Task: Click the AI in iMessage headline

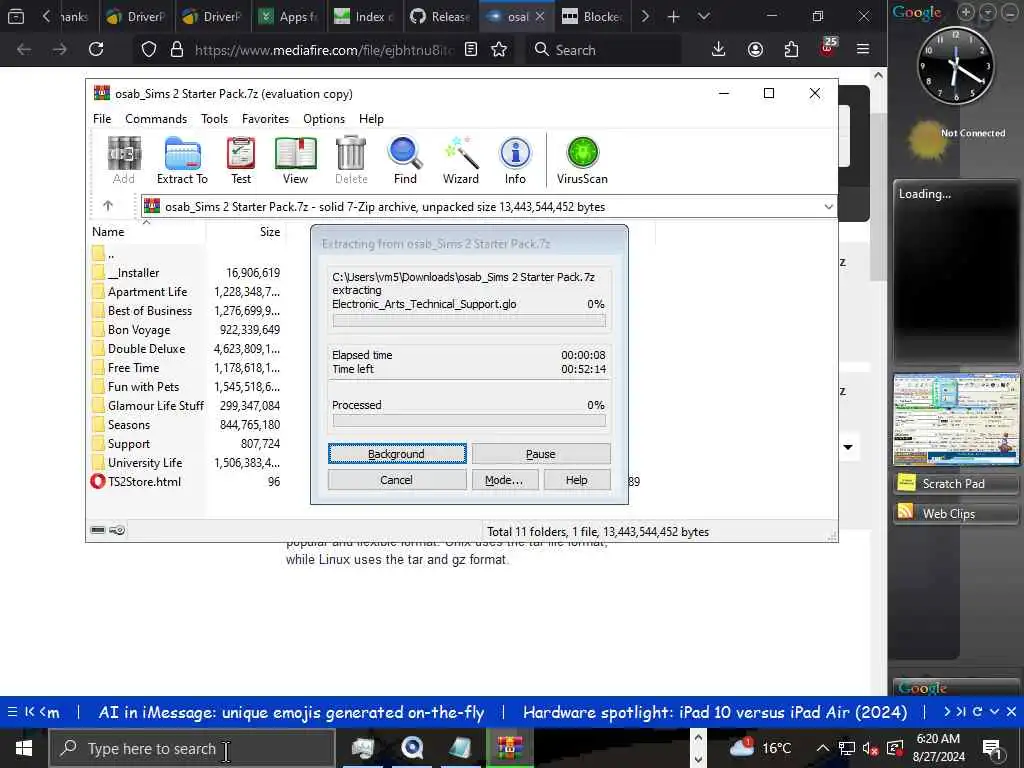Action: coord(291,712)
